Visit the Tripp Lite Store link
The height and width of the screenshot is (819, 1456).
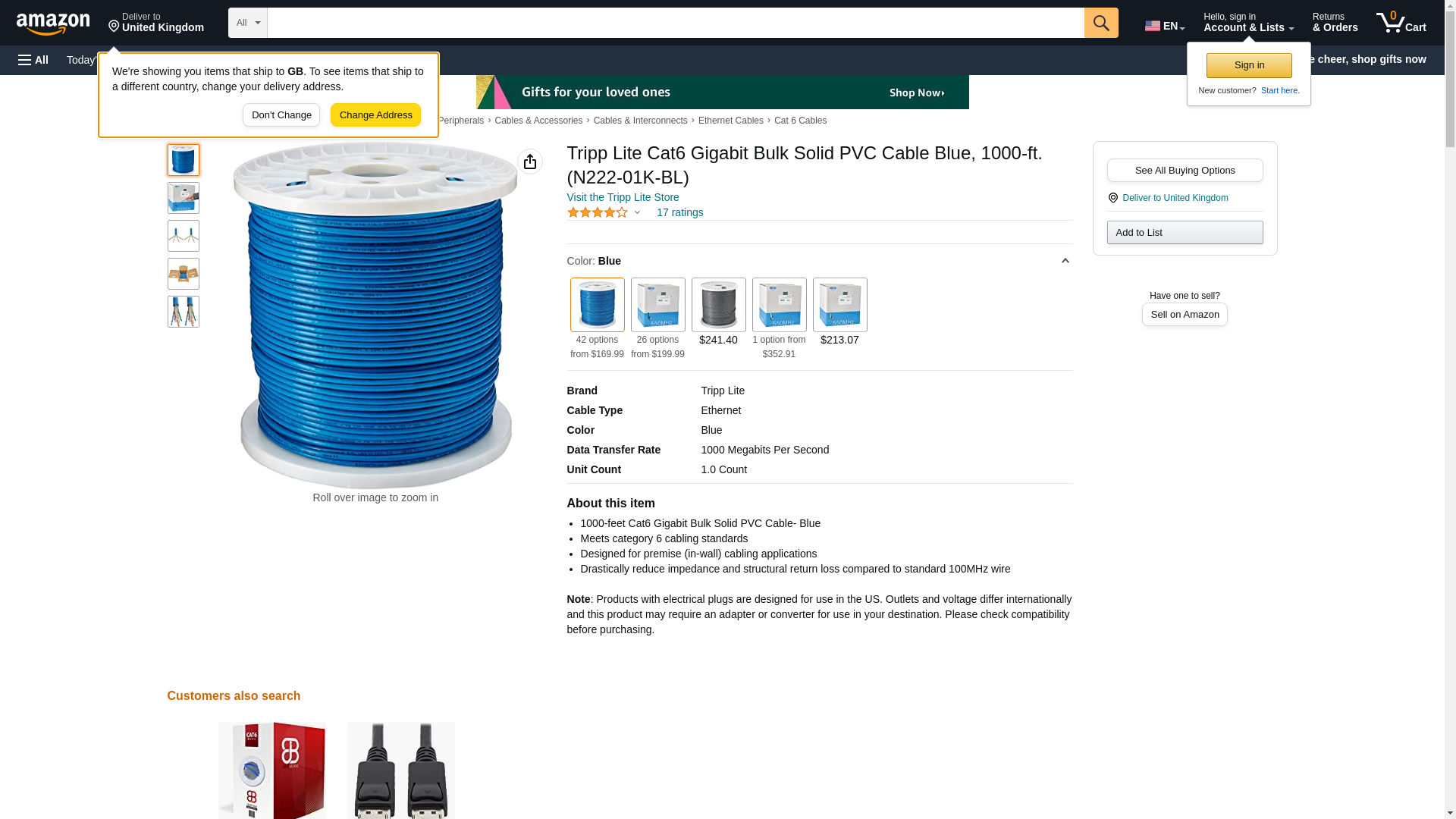click(623, 197)
